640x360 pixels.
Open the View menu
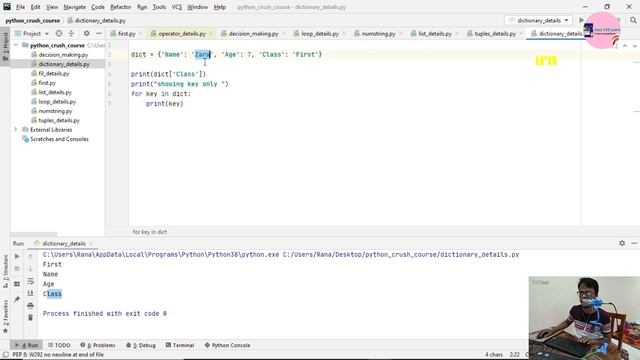tap(52, 7)
